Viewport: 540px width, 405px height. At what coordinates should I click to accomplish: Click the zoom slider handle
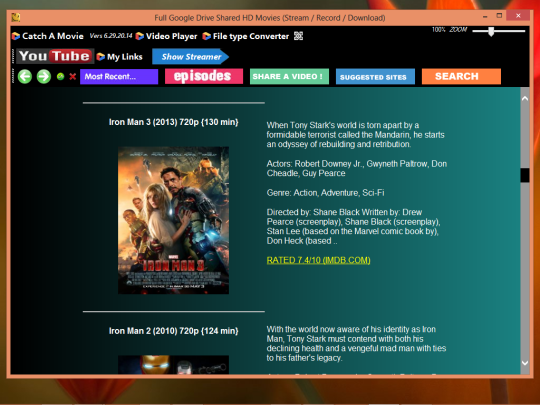pos(491,31)
